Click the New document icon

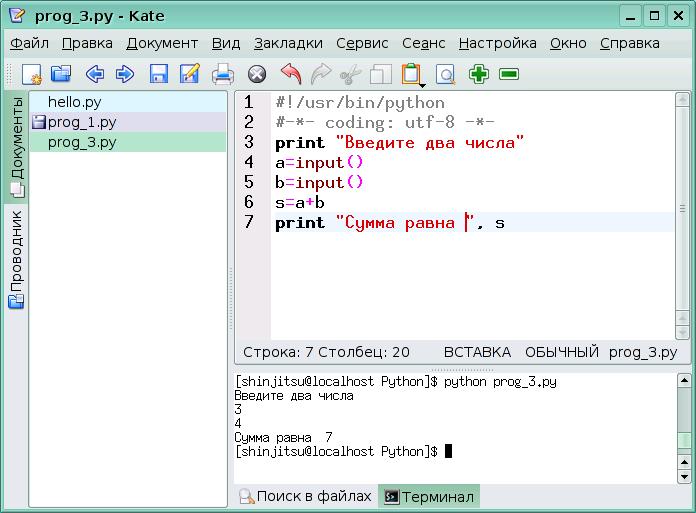(32, 74)
